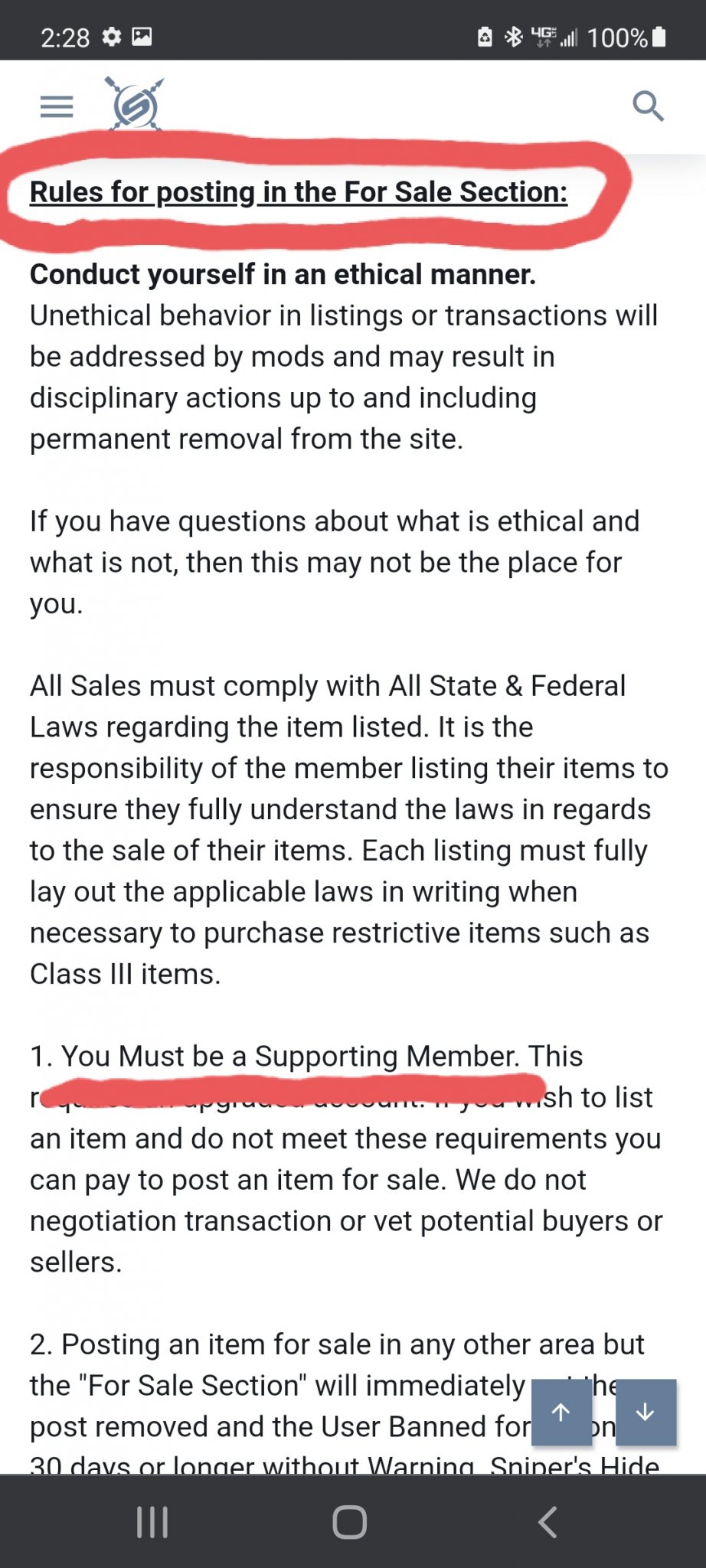Image resolution: width=706 pixels, height=1568 pixels.
Task: Tap the Sniper's Hide site logo
Action: [134, 104]
